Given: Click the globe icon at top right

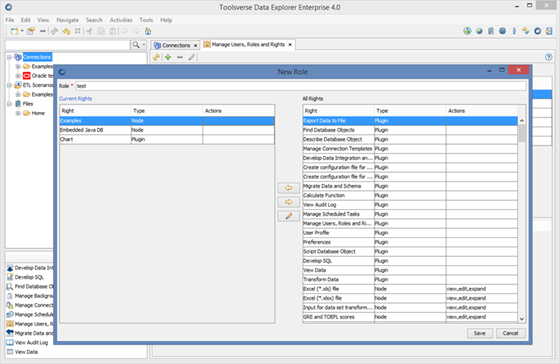Looking at the screenshot, I should tap(479, 31).
